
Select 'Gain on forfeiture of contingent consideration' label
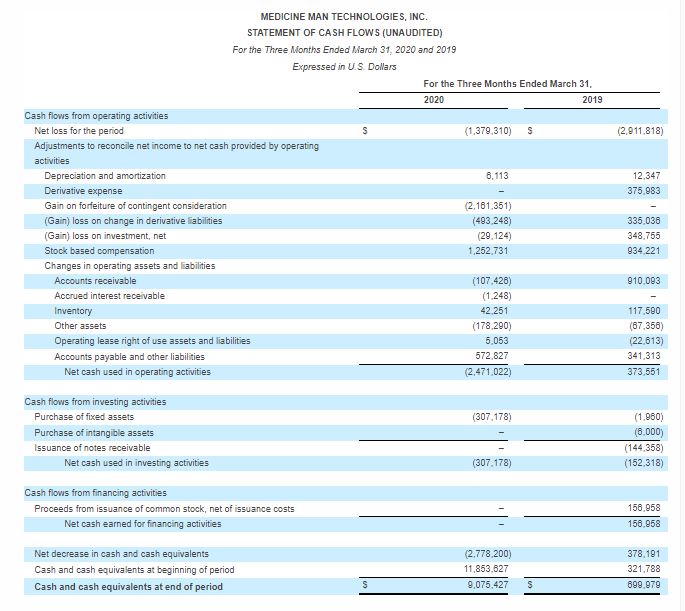pyautogui.click(x=135, y=206)
